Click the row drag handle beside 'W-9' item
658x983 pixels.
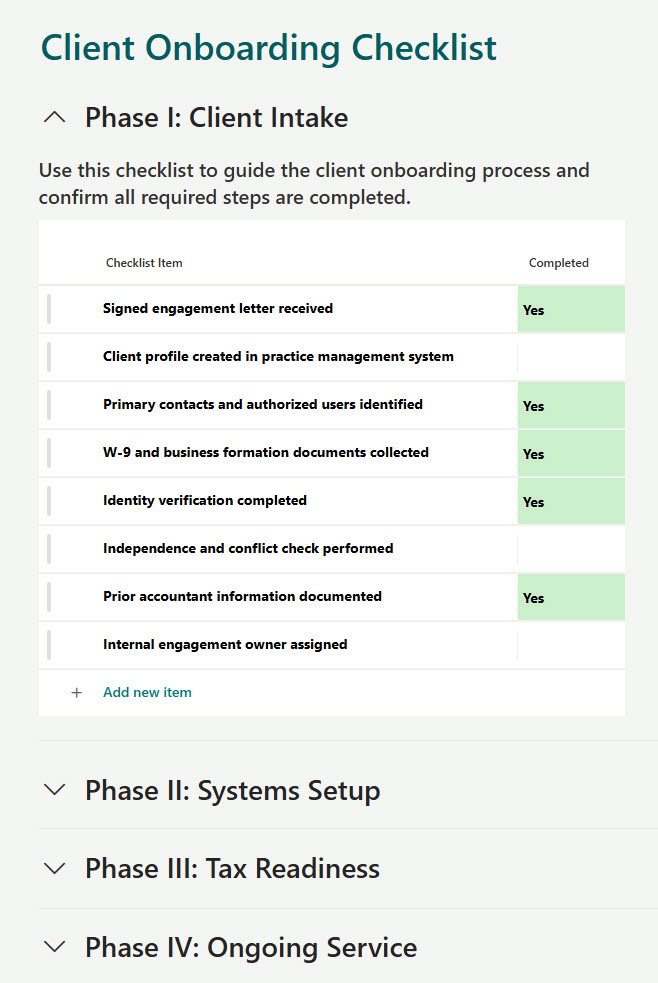coord(49,453)
